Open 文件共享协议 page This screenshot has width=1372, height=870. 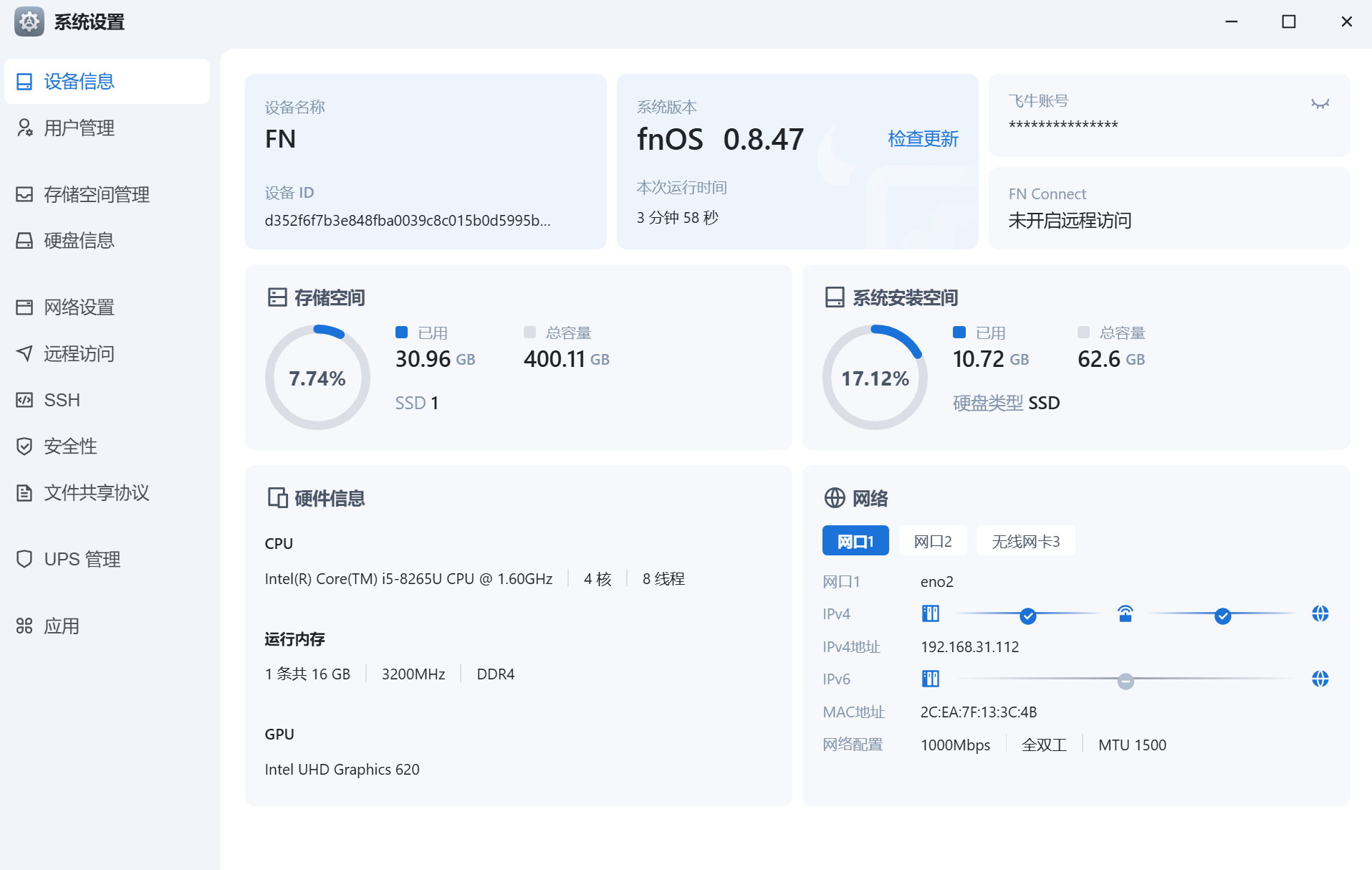[107, 493]
